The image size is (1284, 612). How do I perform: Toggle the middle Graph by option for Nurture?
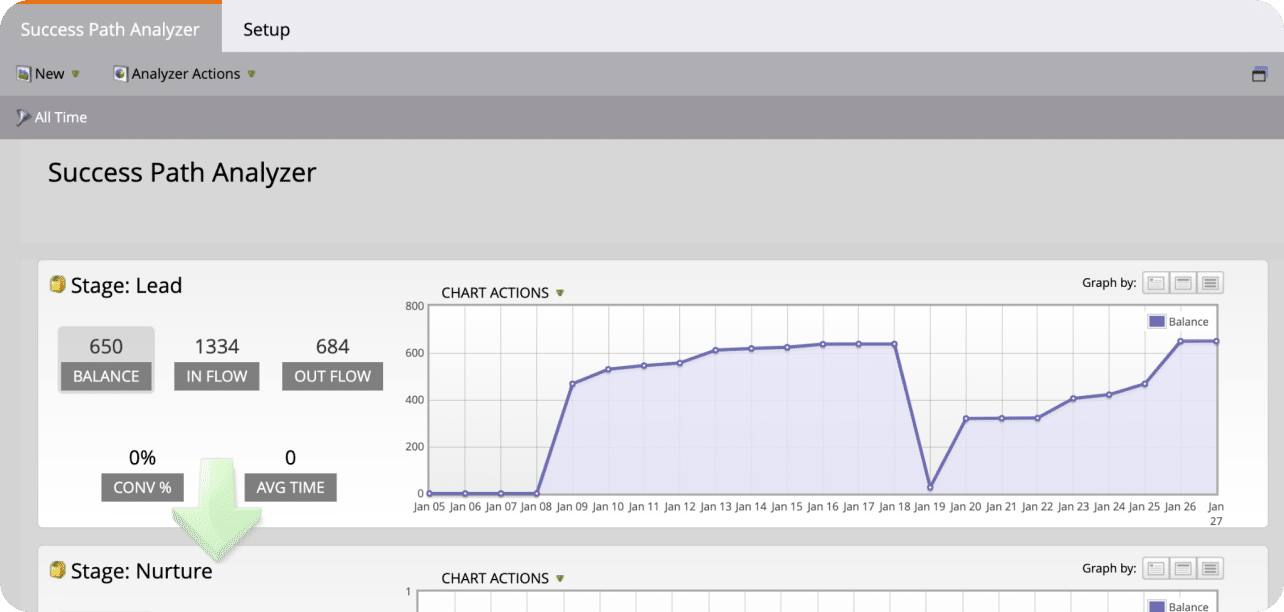1182,568
